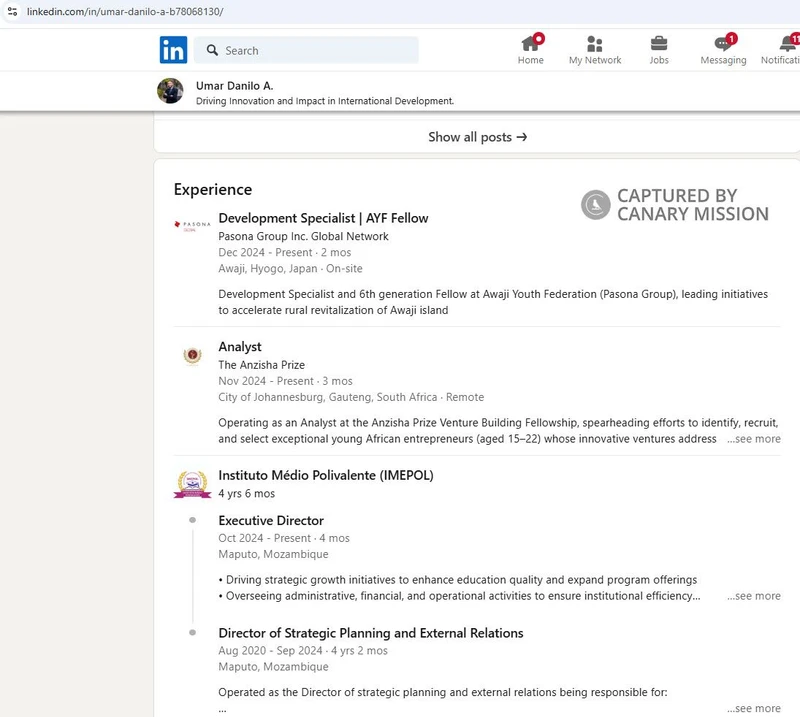Click Director of Strategic Planning and External Relations
The image size is (800, 717).
click(370, 633)
